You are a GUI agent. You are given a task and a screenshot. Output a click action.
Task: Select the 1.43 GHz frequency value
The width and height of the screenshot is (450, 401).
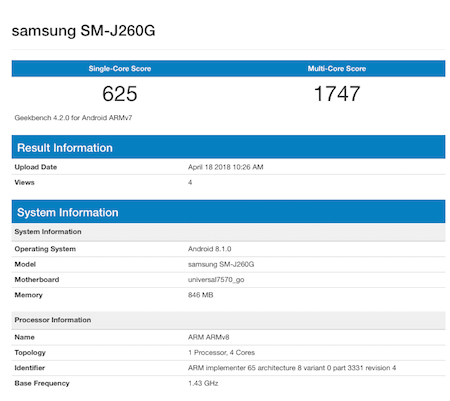(x=203, y=383)
